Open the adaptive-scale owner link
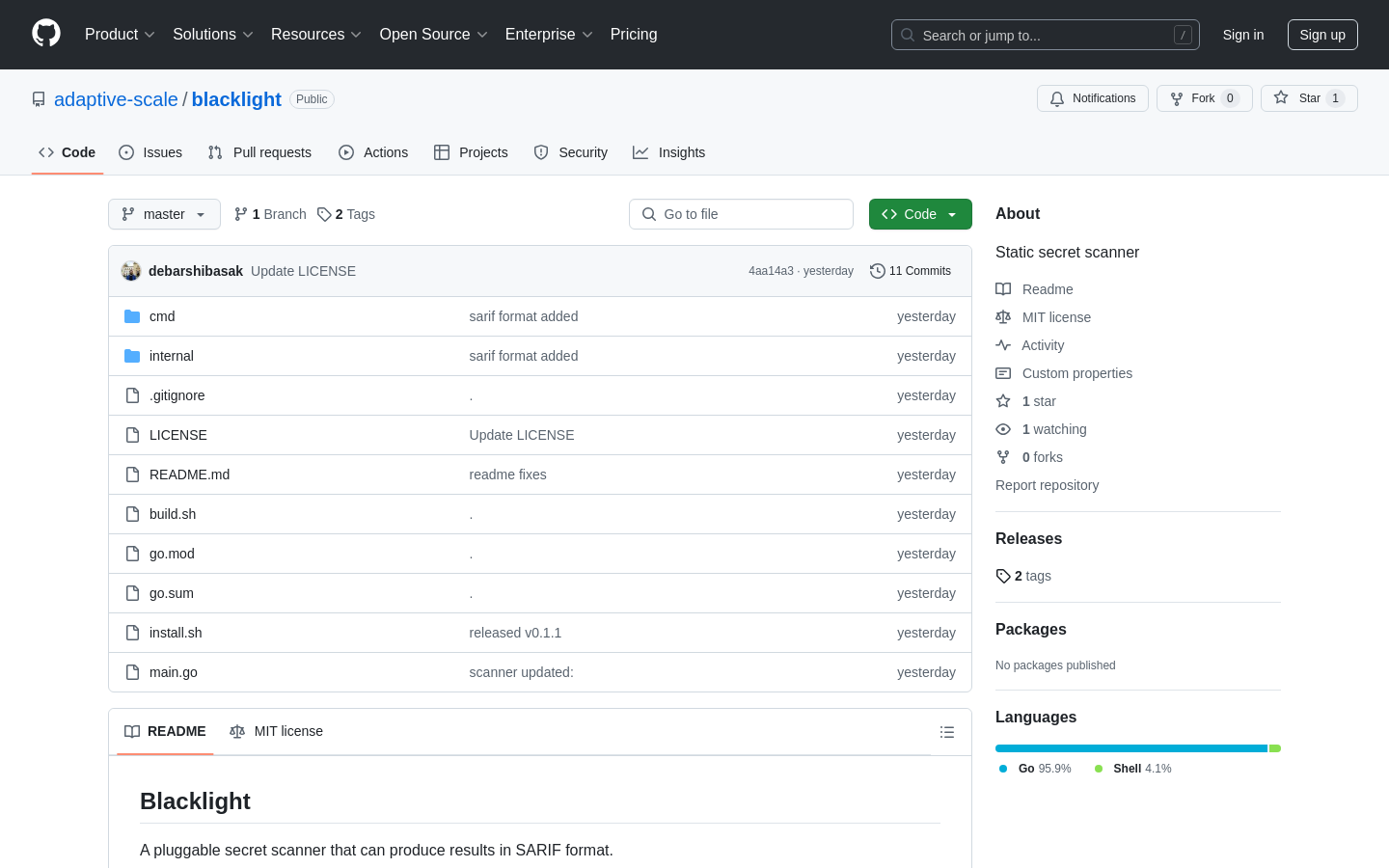Image resolution: width=1389 pixels, height=868 pixels. pos(116,99)
